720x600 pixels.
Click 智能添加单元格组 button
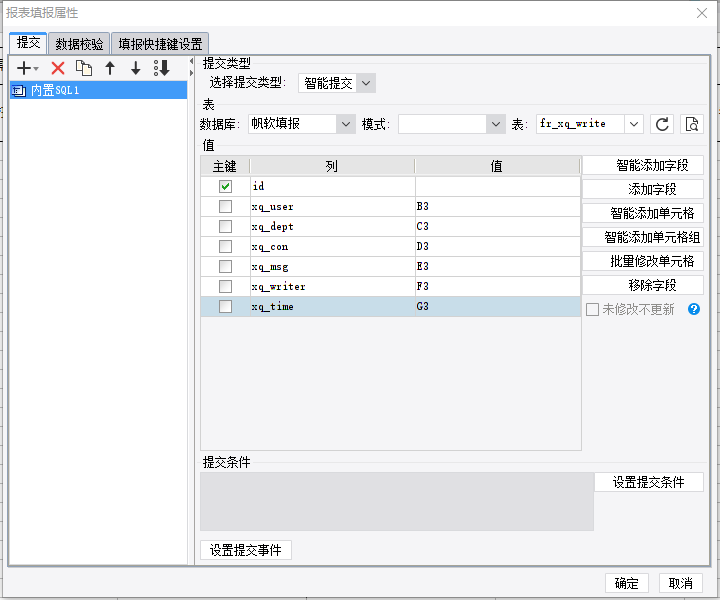[643, 237]
